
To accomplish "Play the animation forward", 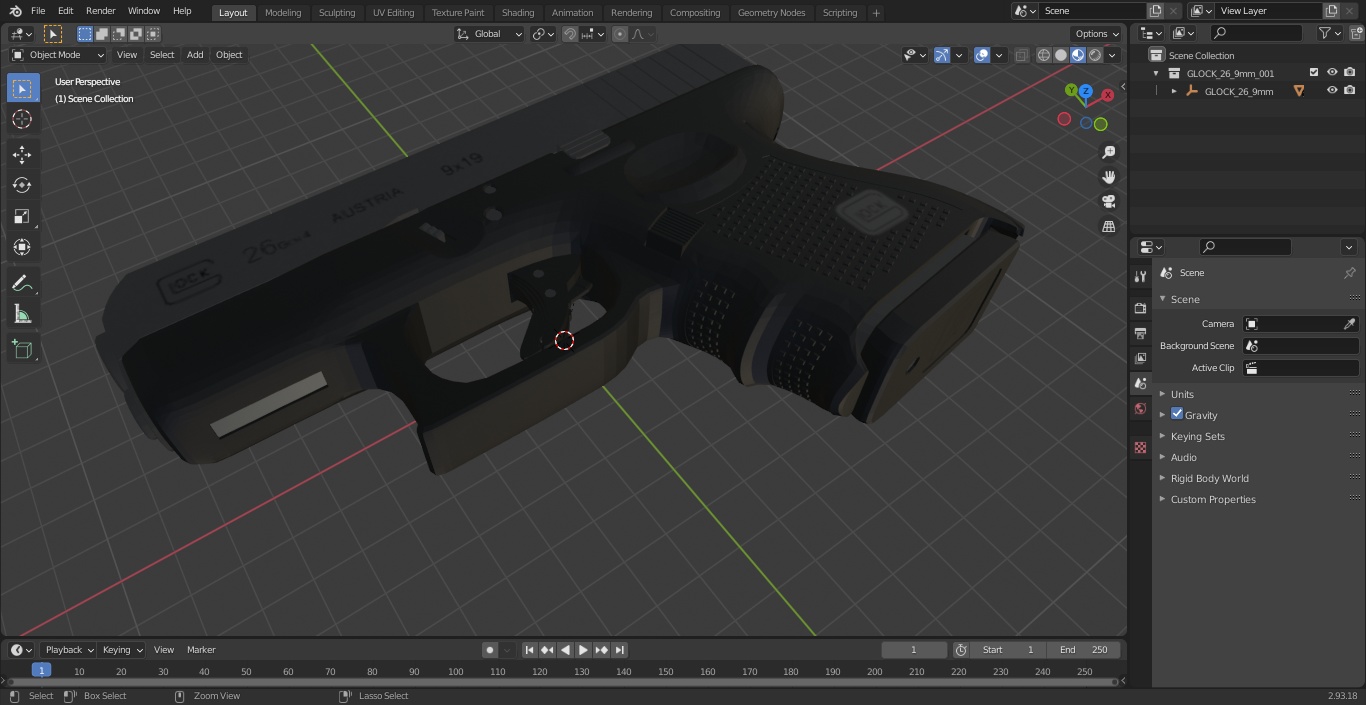I will point(584,650).
